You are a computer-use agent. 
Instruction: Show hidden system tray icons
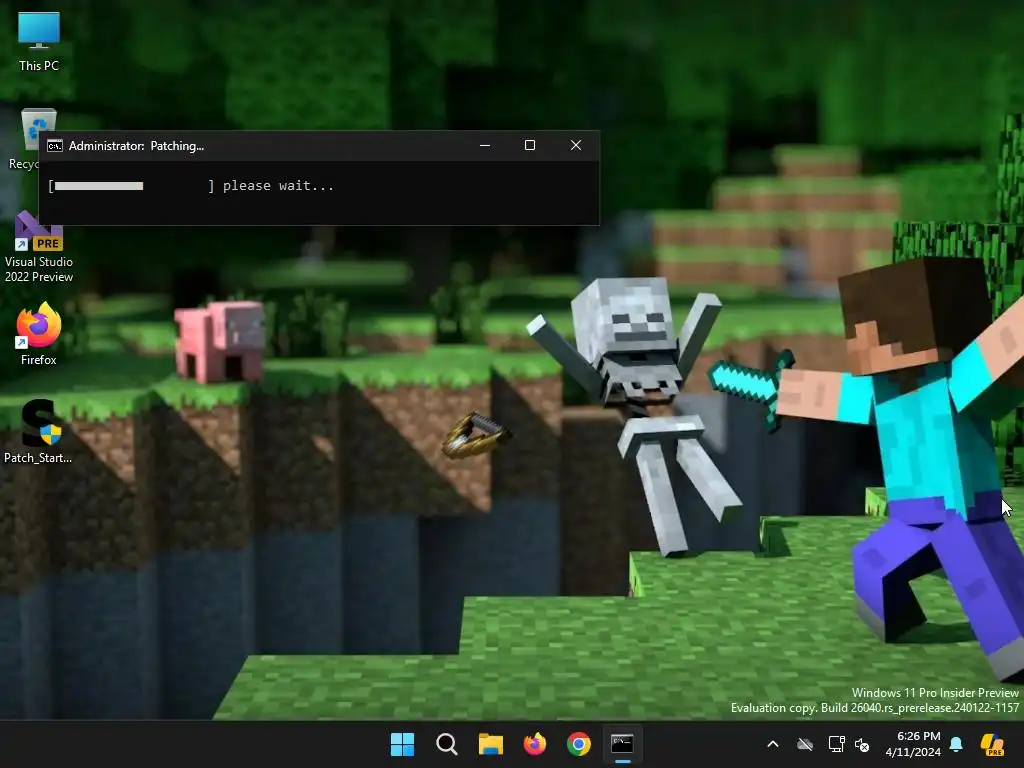tap(773, 744)
